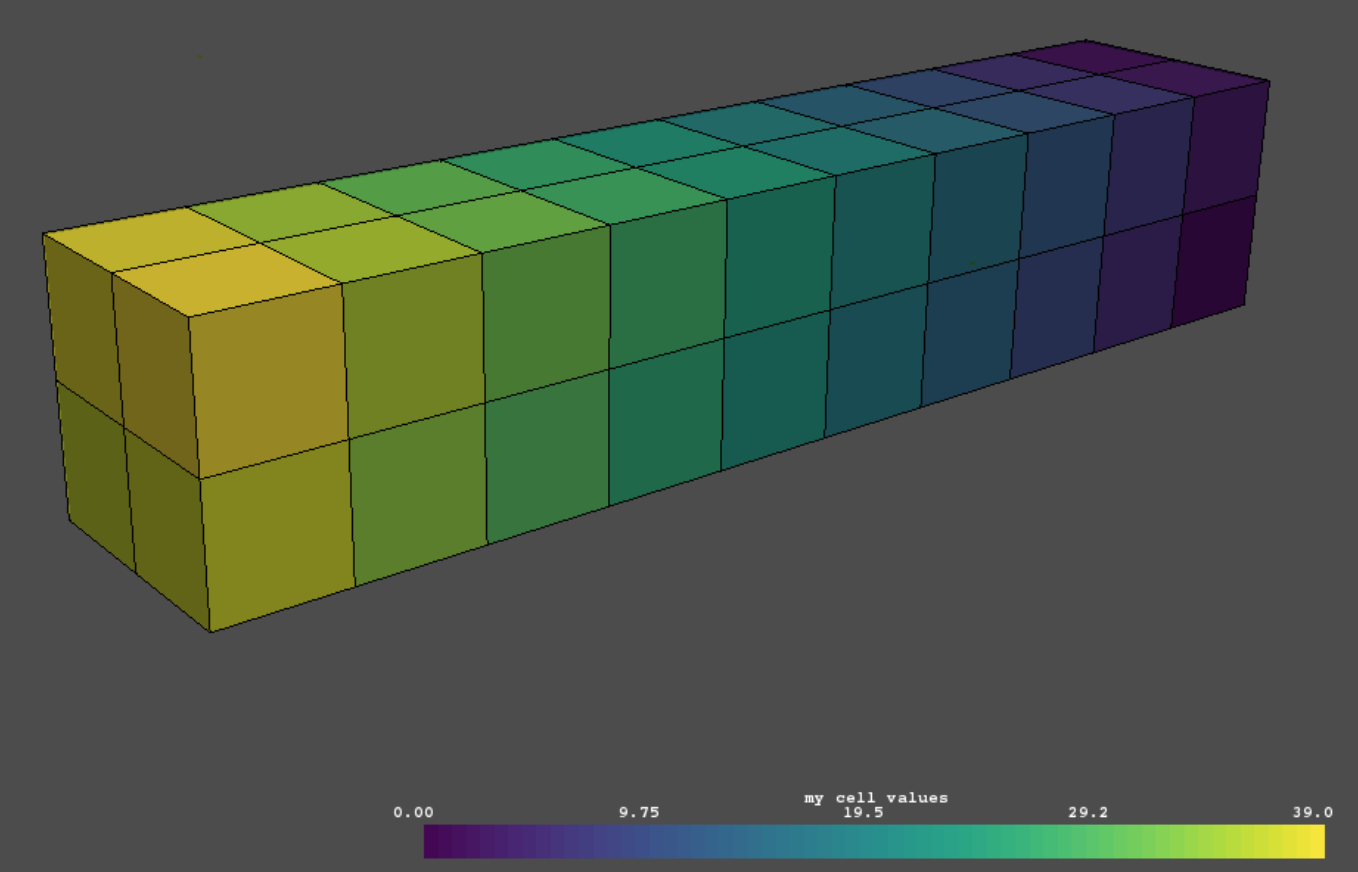Click the 19.5 tick label
The width and height of the screenshot is (1358, 872).
pyautogui.click(x=864, y=812)
